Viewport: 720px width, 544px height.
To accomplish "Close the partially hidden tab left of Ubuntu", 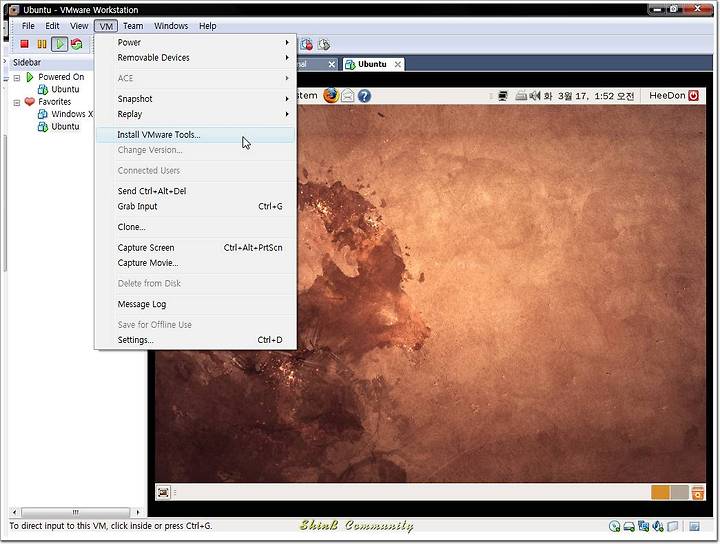I will point(332,65).
